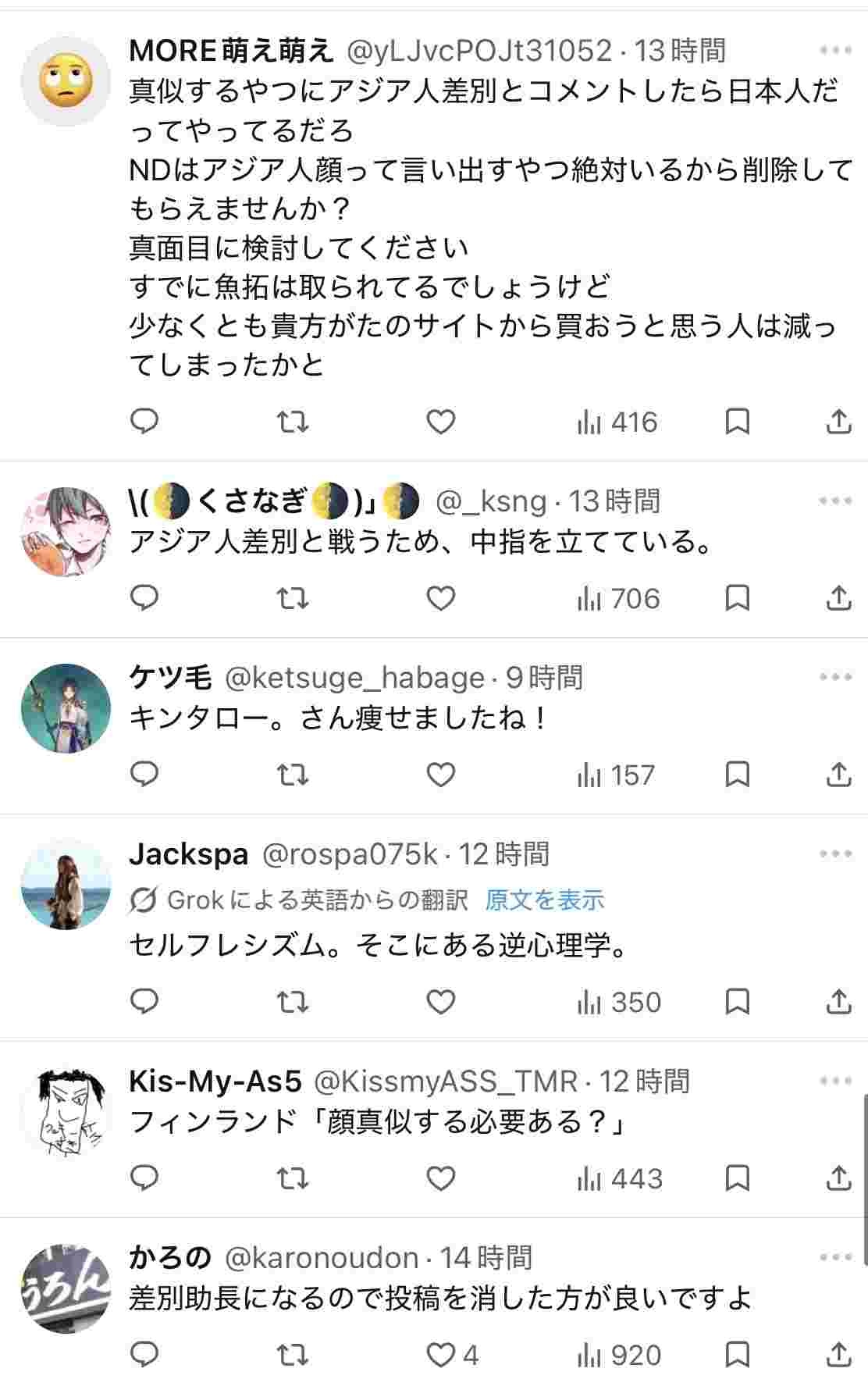Repost the Kis-My-As5 post
This screenshot has height=1379, width=868.
click(x=293, y=1178)
